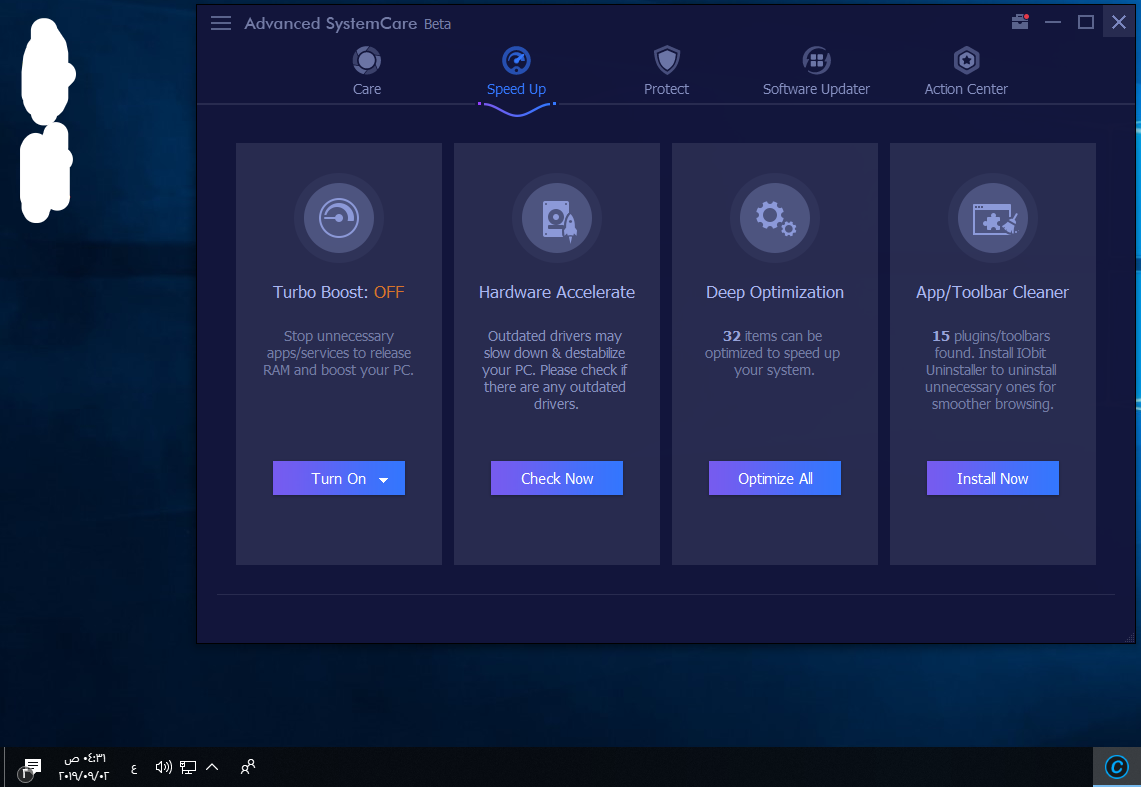The image size is (1141, 787).
Task: Click the network tray icon
Action: tap(188, 767)
